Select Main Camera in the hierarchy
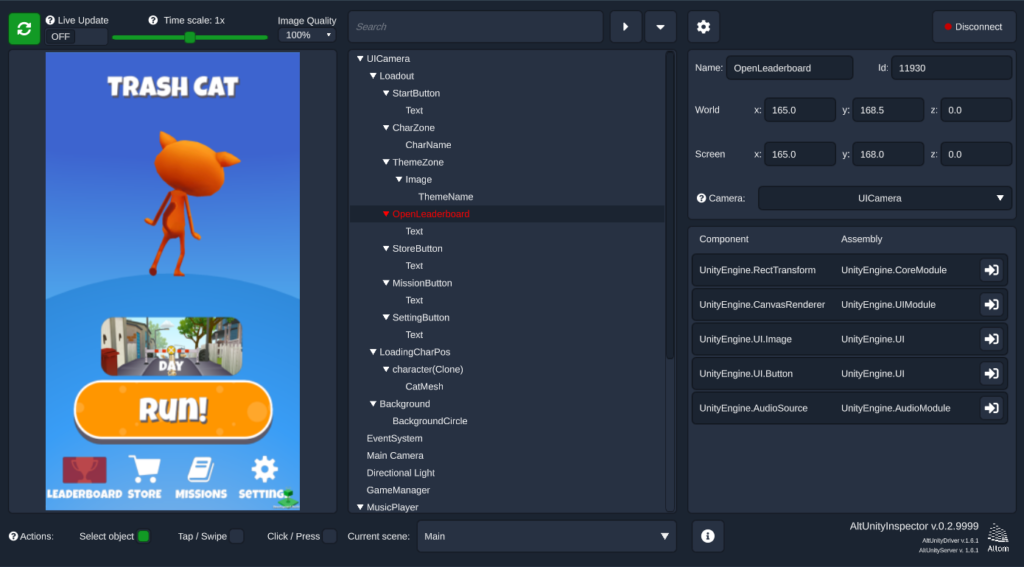 click(x=395, y=456)
